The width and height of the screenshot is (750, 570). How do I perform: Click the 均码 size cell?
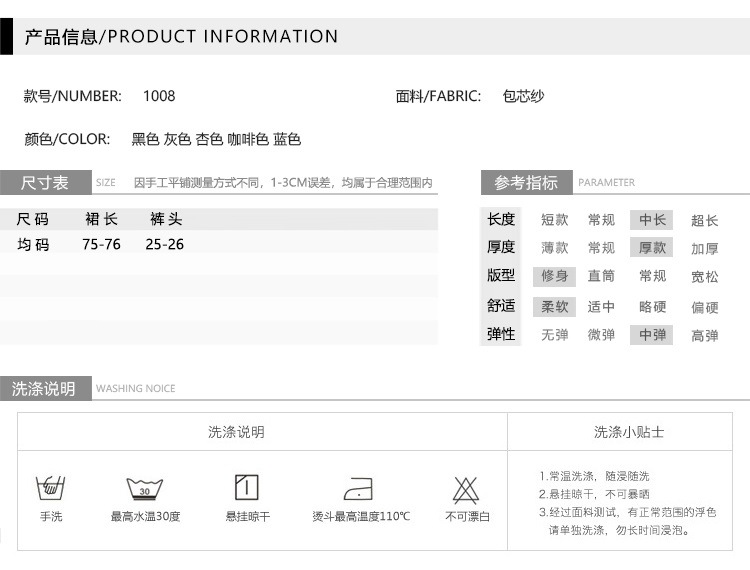click(x=33, y=245)
